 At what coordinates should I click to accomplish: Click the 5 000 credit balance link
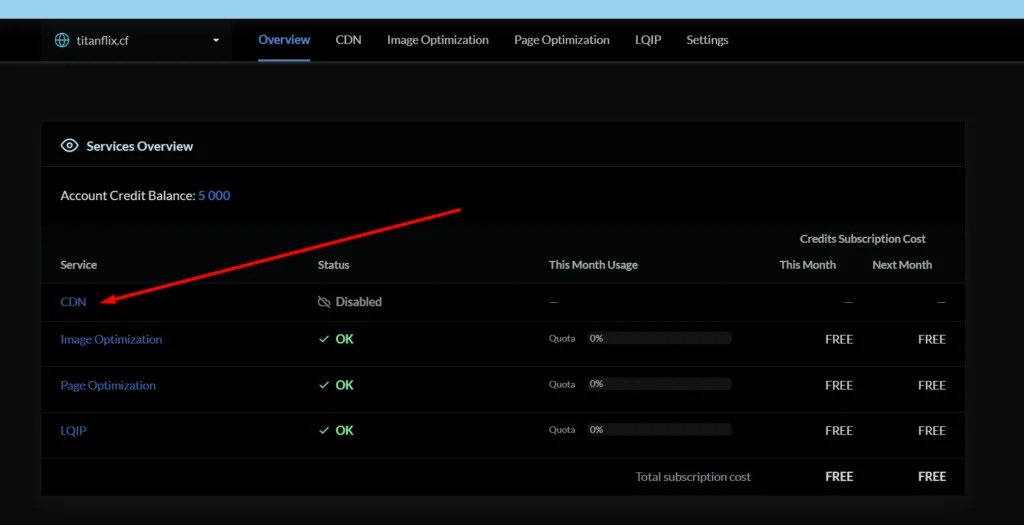tap(214, 196)
